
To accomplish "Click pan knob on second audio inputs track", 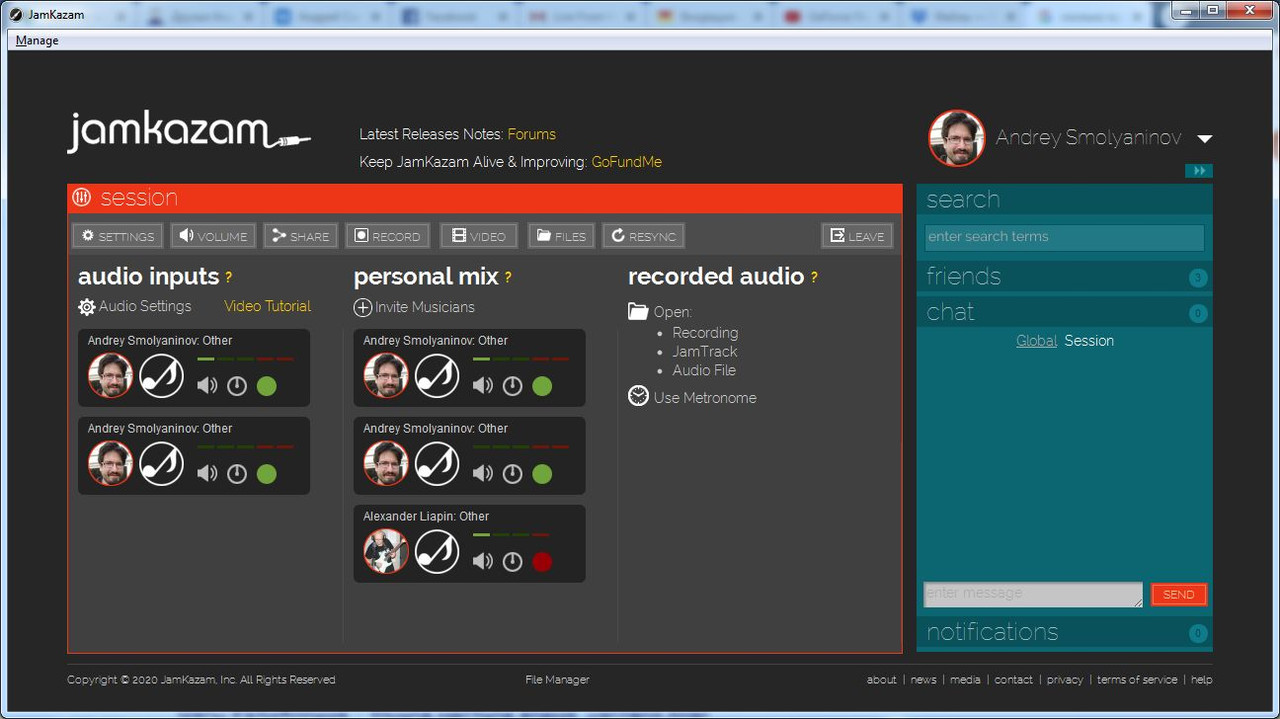I will point(237,474).
